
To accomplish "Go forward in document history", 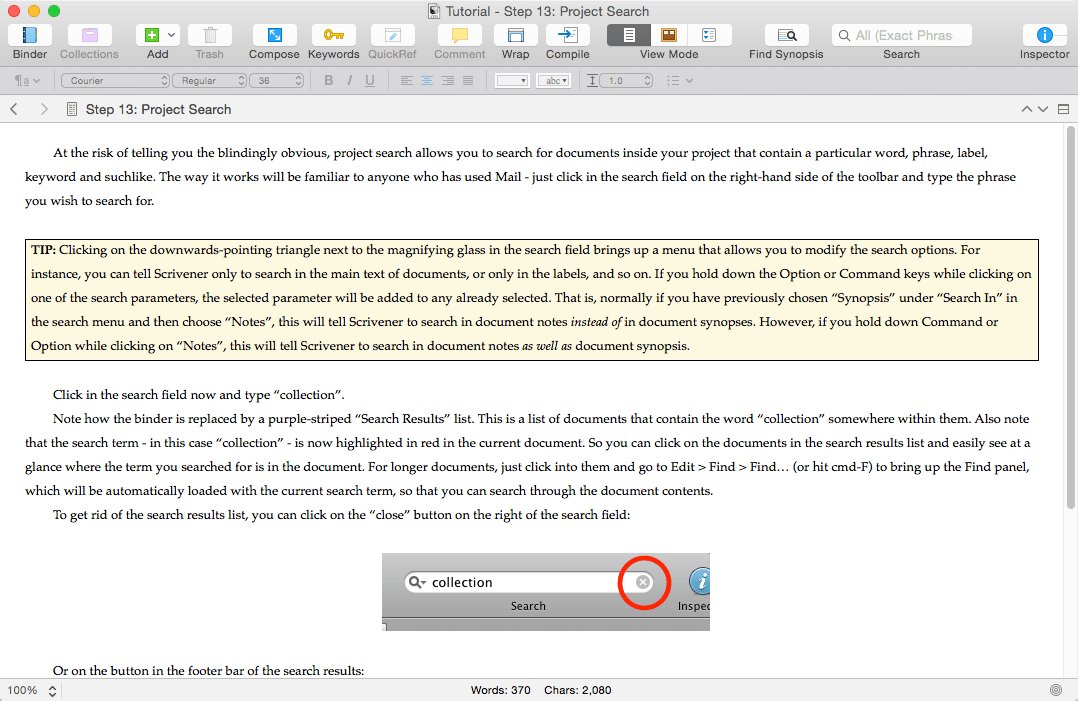I will pyautogui.click(x=44, y=109).
